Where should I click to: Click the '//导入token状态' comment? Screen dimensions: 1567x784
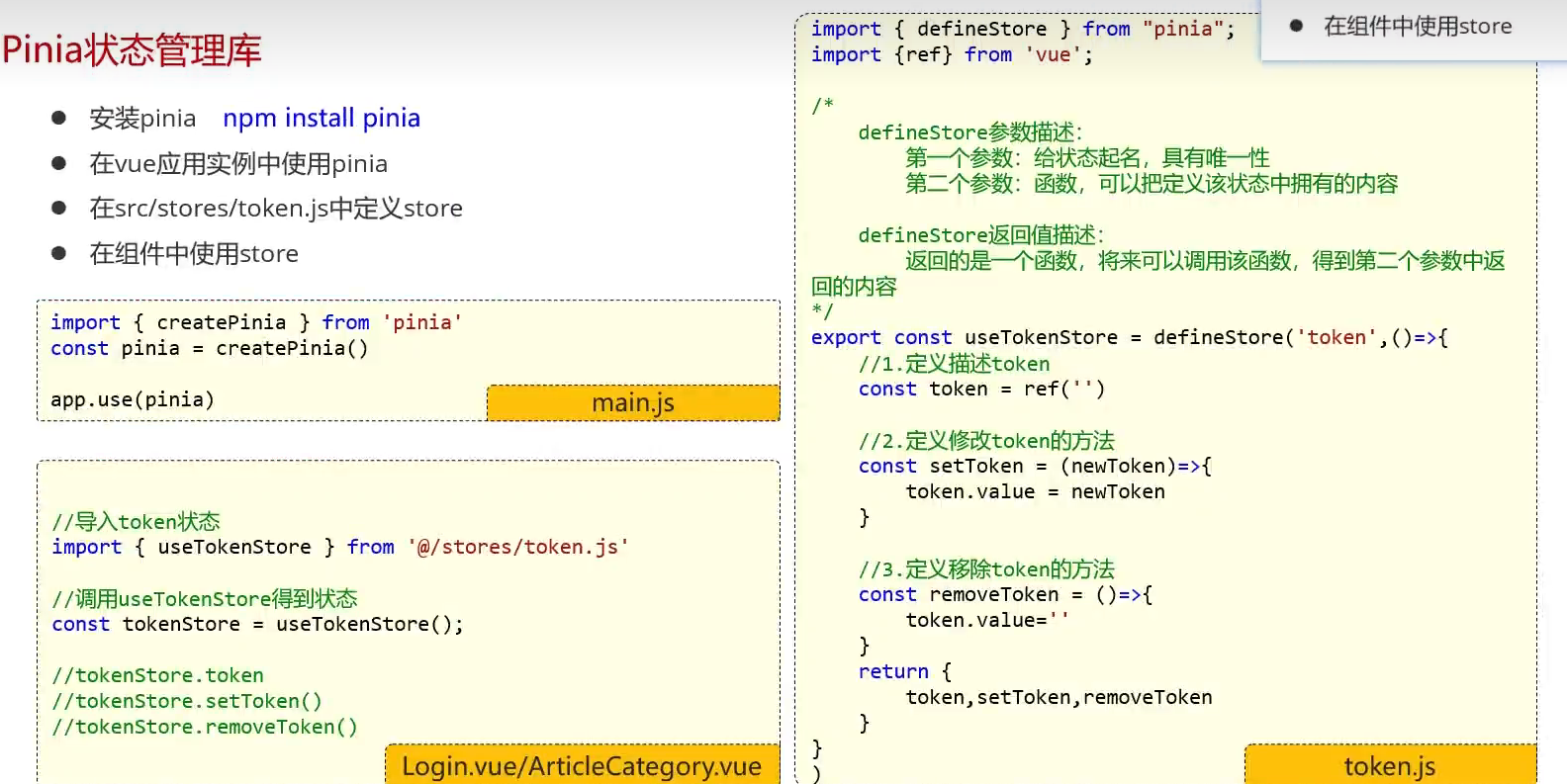pos(137,521)
